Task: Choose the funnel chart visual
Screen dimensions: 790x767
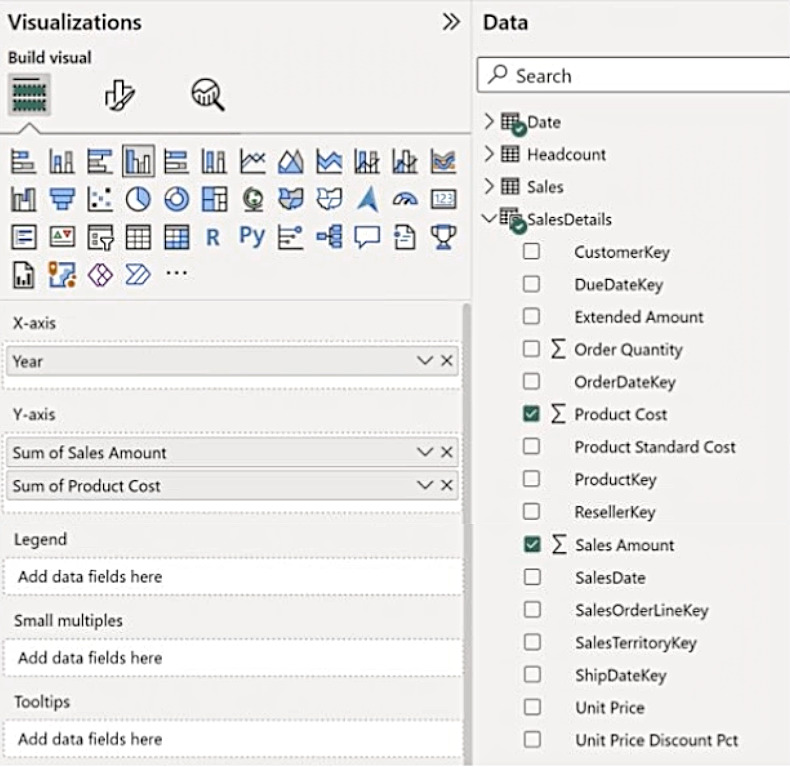Action: 62,199
